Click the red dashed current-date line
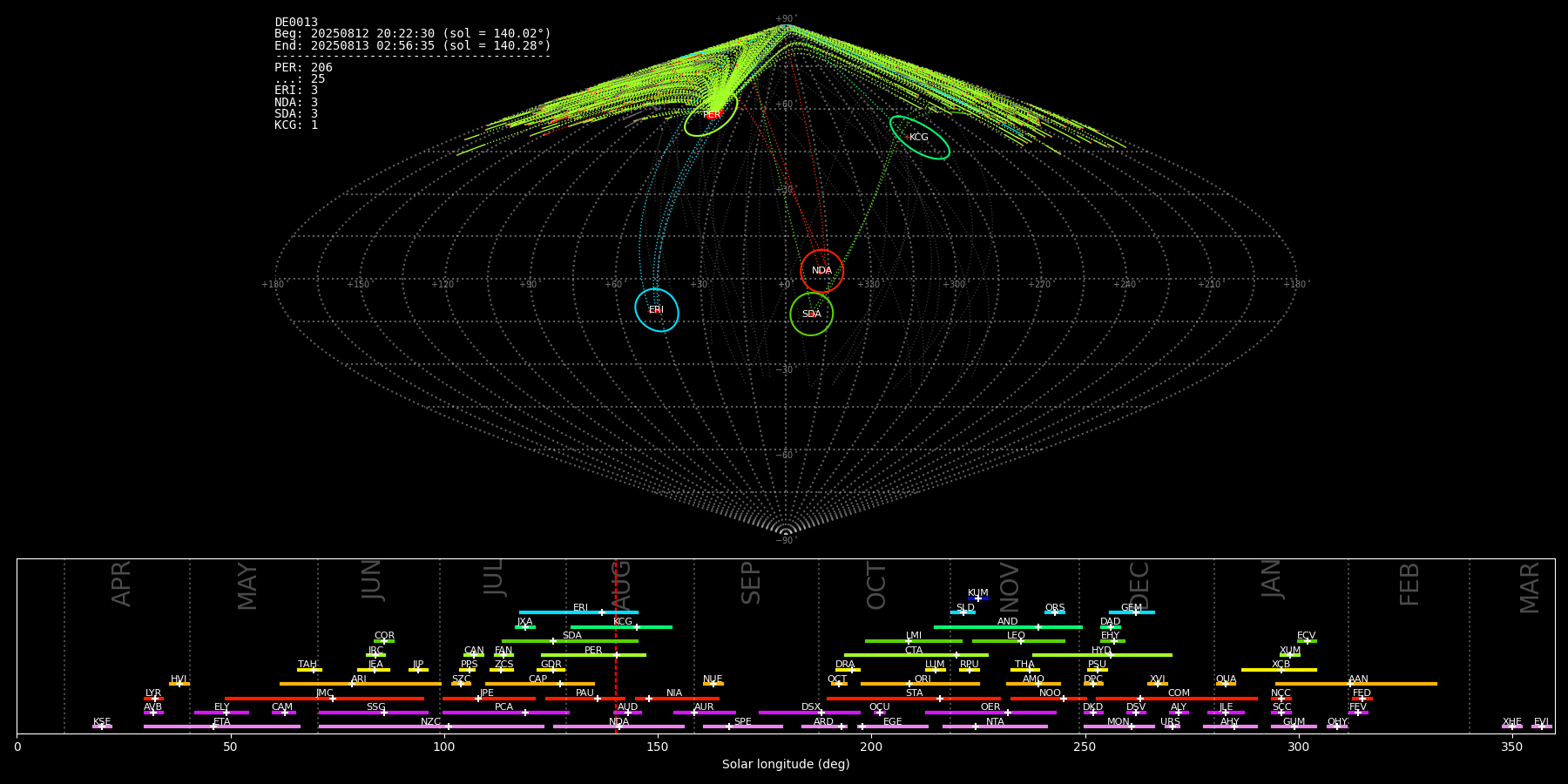Screen dimensions: 1568x784 click(616, 645)
